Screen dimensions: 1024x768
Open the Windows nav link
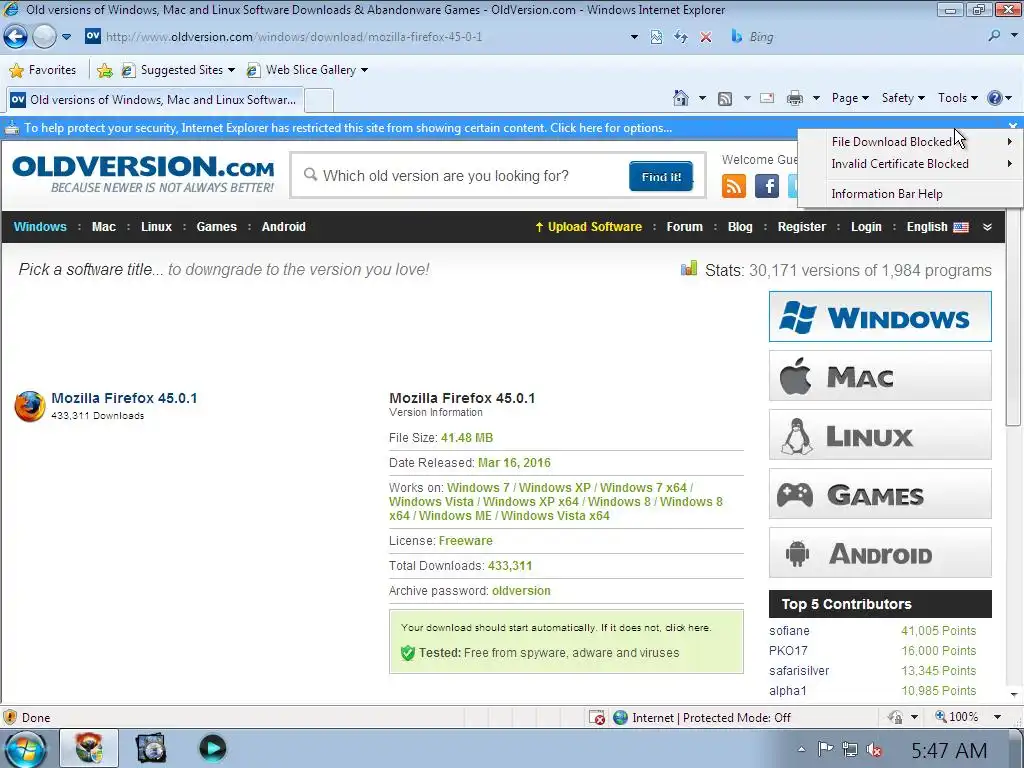40,227
